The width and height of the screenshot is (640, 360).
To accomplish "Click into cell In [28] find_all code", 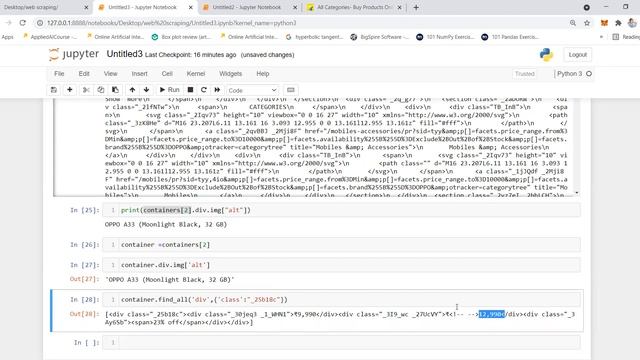I will 341,299.
